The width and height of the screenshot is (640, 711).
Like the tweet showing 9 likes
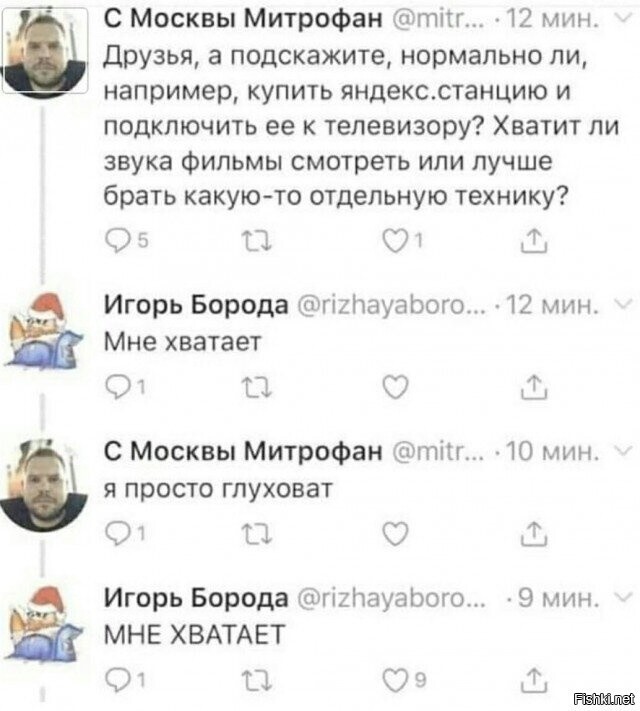[396, 682]
